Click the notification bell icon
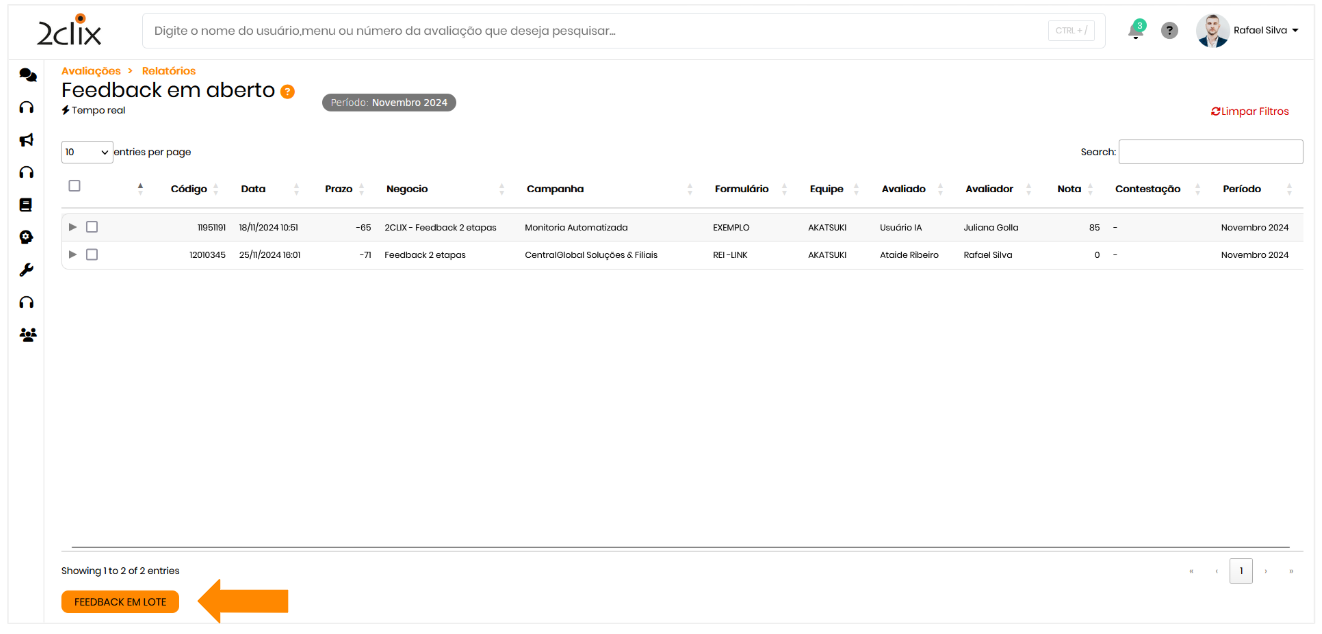 (1135, 31)
